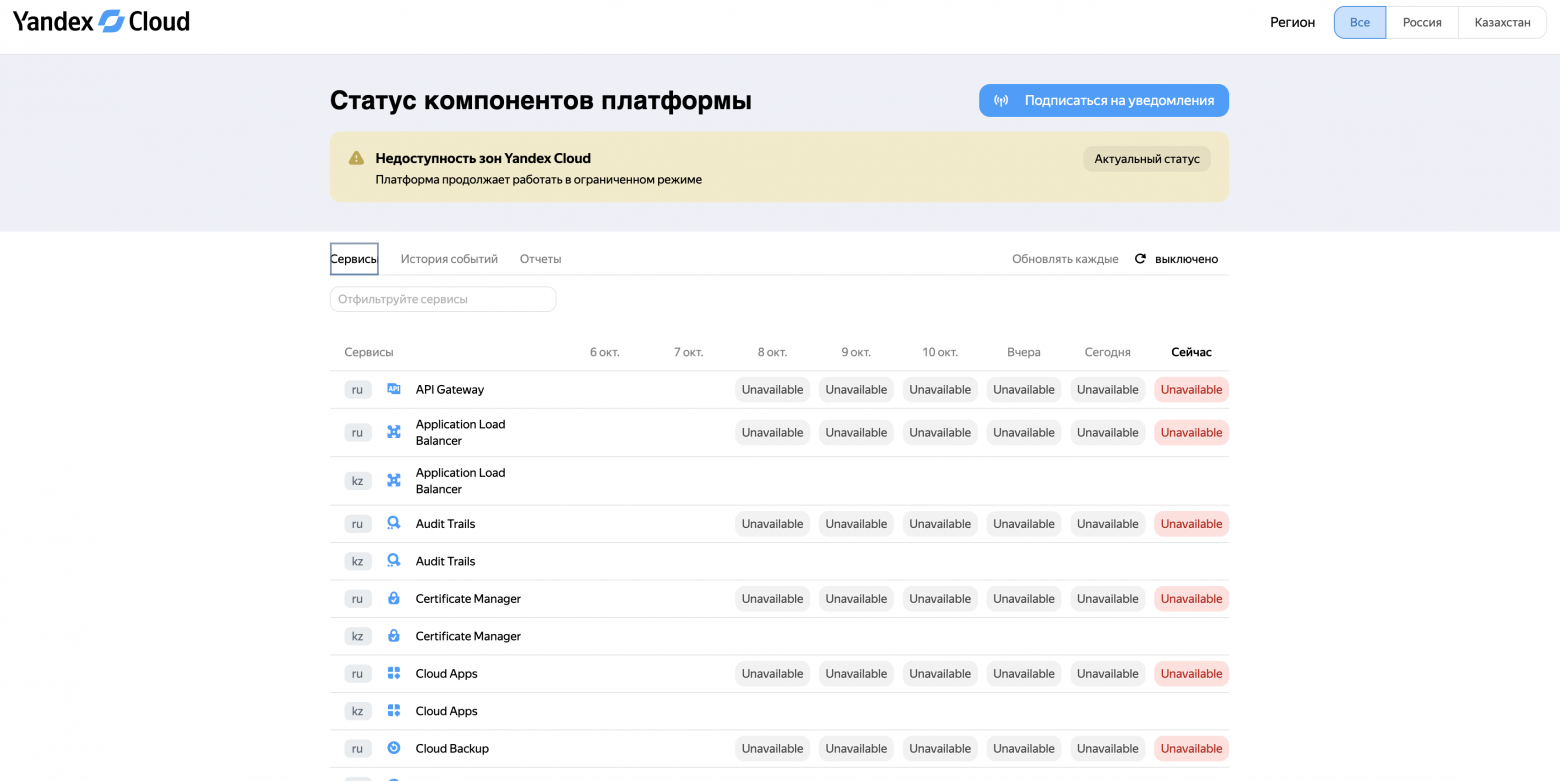The width and height of the screenshot is (1560, 781).
Task: Click the services filter input field
Action: 443,299
